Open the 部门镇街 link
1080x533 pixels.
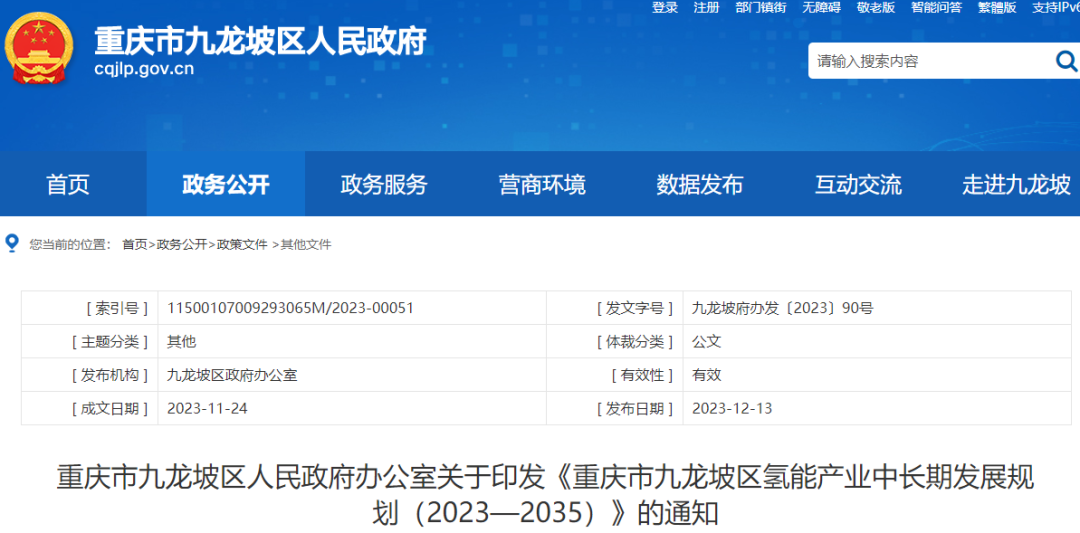pos(761,8)
